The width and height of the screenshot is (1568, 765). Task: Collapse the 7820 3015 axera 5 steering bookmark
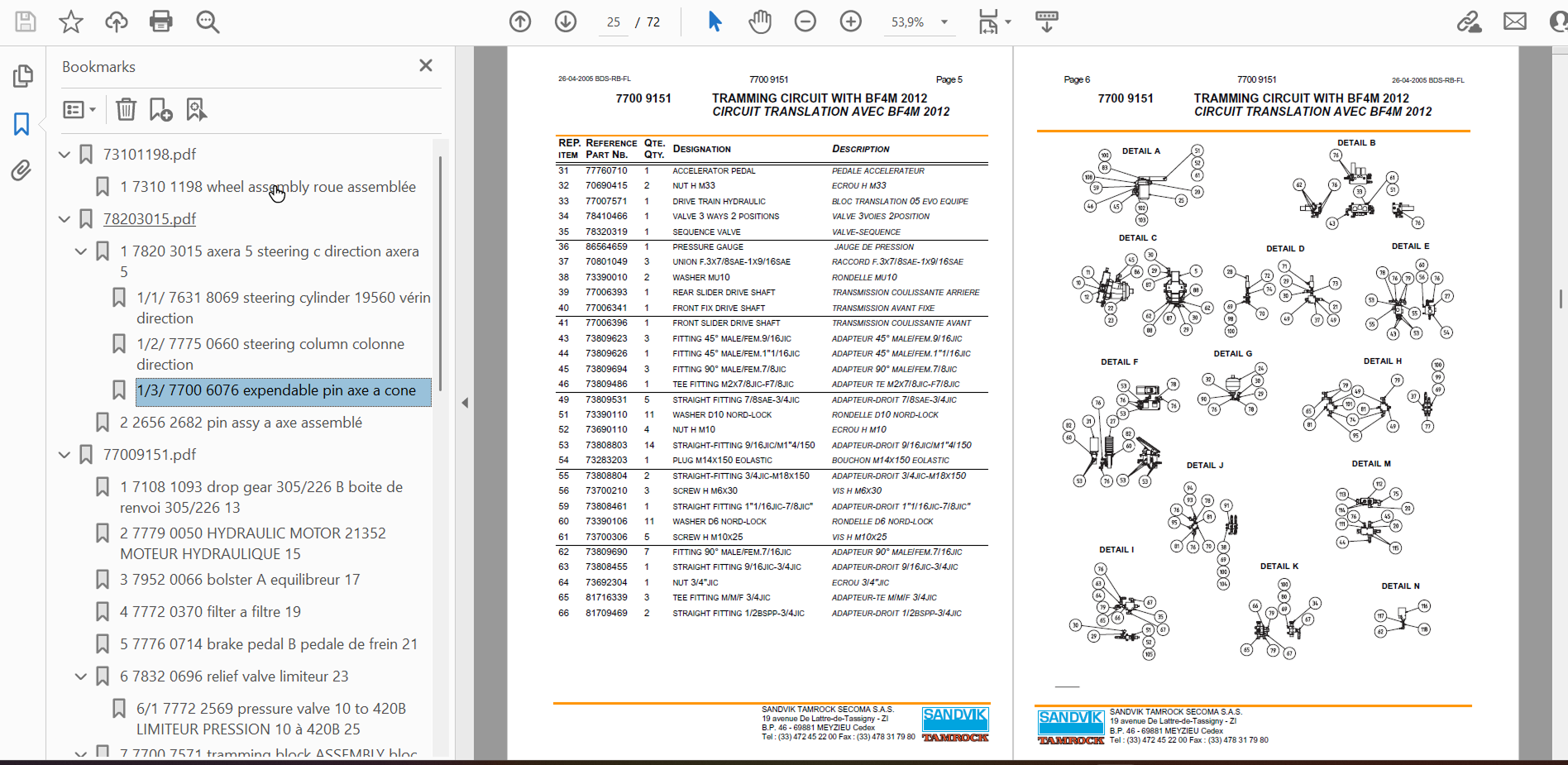[81, 251]
